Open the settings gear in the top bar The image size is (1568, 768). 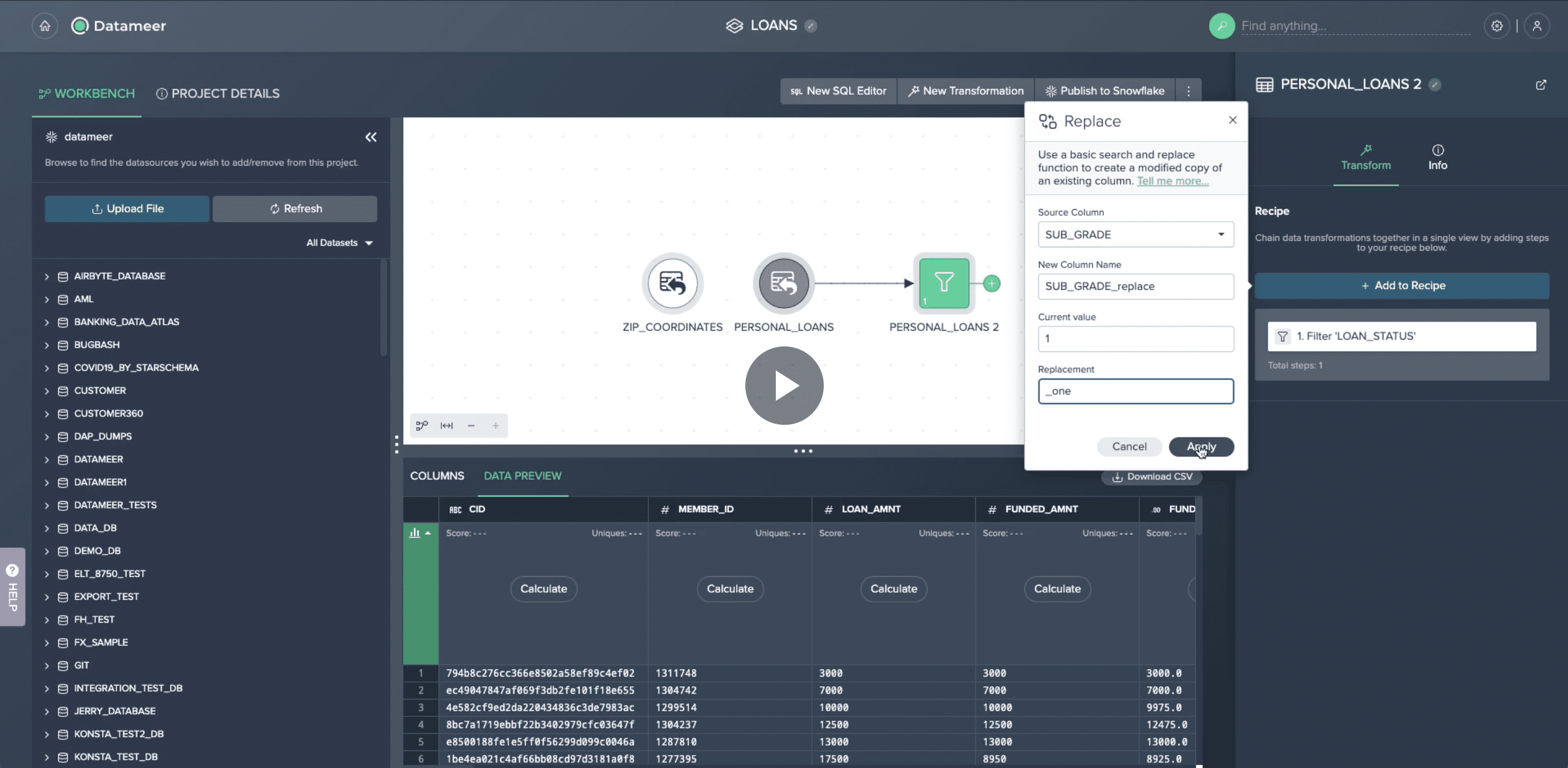(1497, 26)
